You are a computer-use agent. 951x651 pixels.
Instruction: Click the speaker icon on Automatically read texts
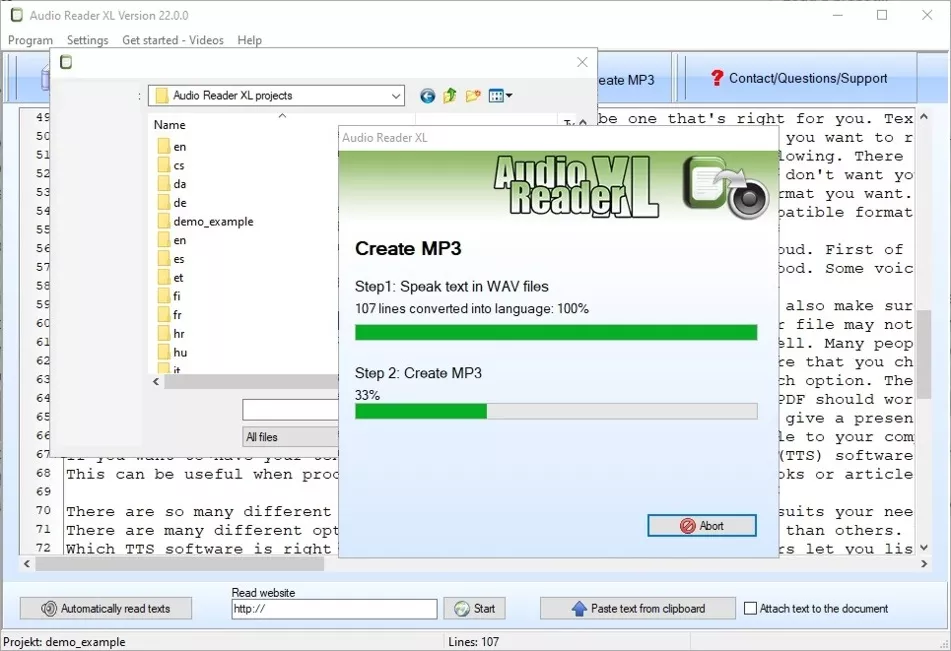(49, 608)
